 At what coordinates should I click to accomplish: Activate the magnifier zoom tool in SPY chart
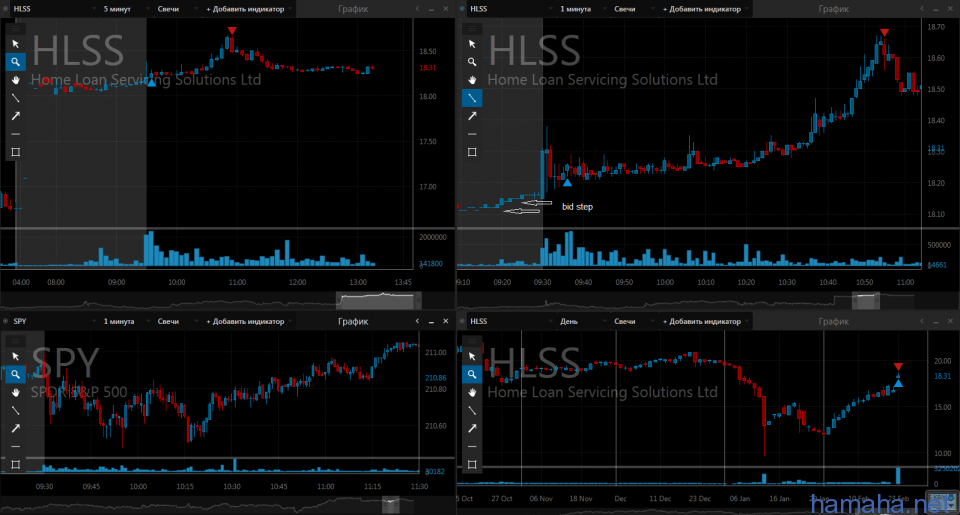15,375
